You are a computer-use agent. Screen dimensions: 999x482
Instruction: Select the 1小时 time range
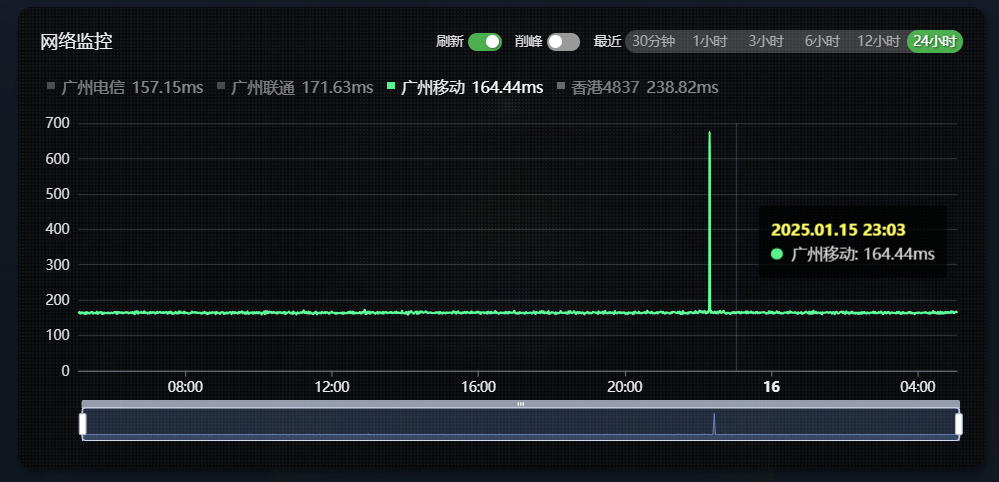point(709,41)
